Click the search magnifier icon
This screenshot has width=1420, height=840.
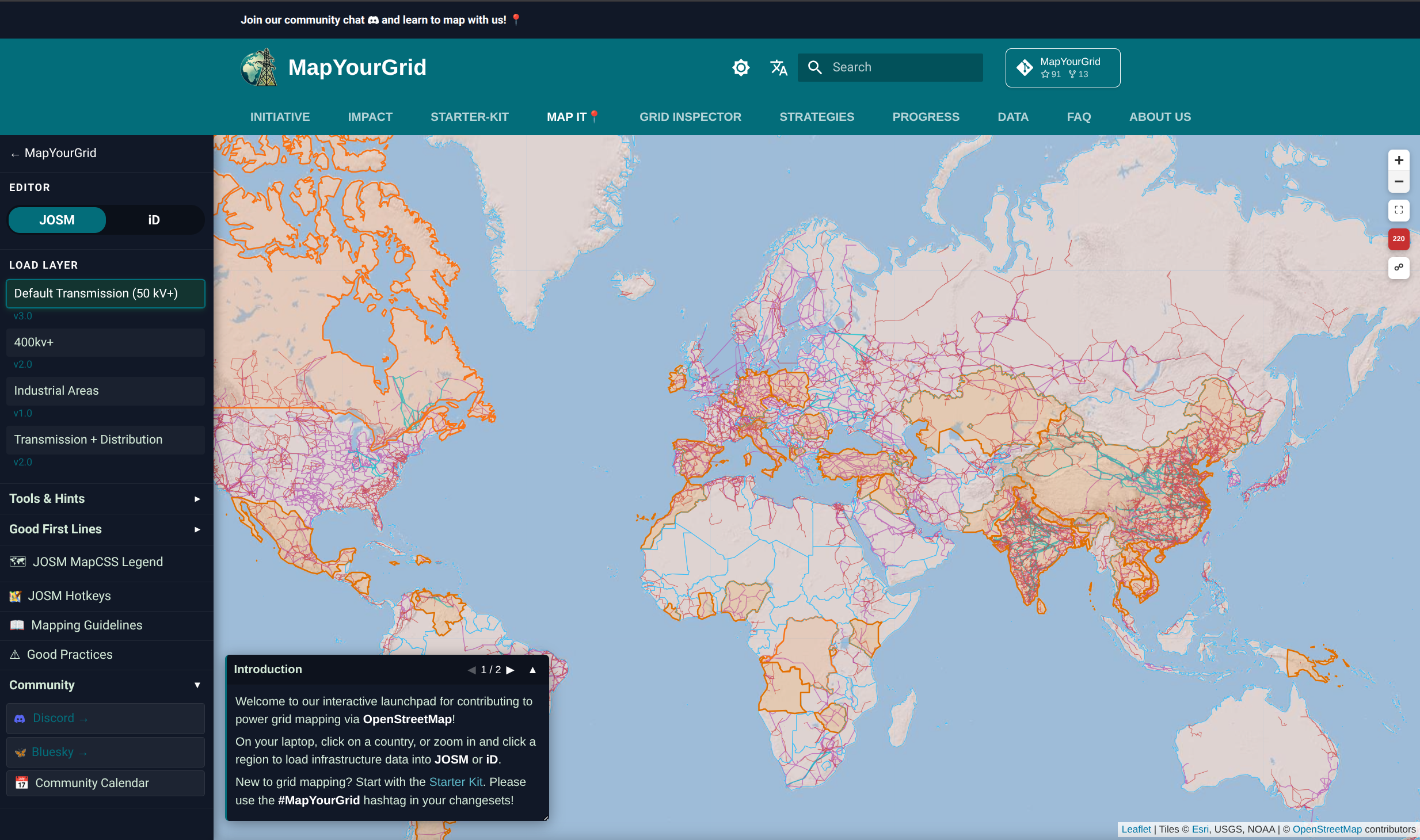coord(814,67)
